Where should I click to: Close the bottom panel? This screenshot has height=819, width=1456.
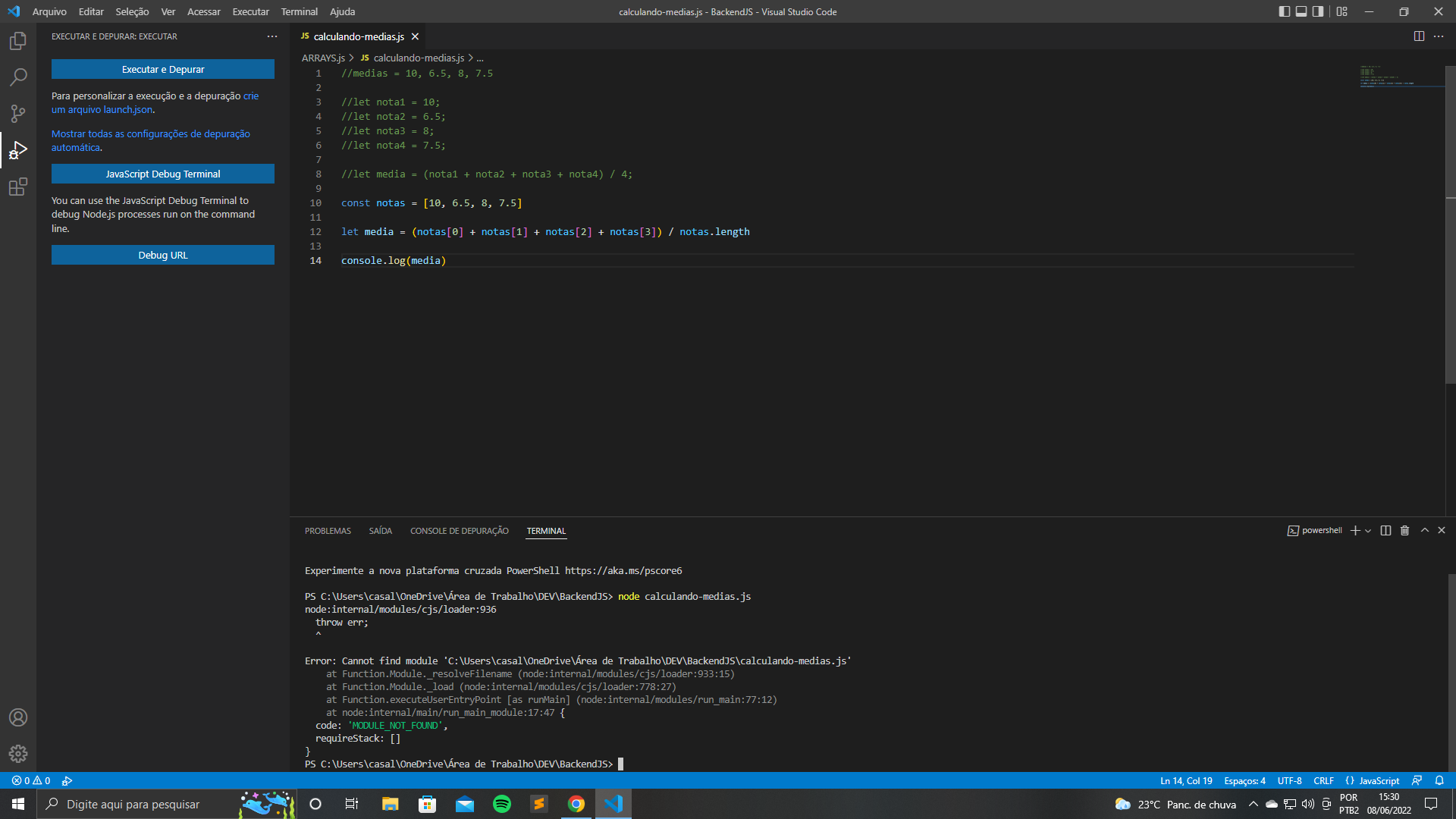[1442, 531]
